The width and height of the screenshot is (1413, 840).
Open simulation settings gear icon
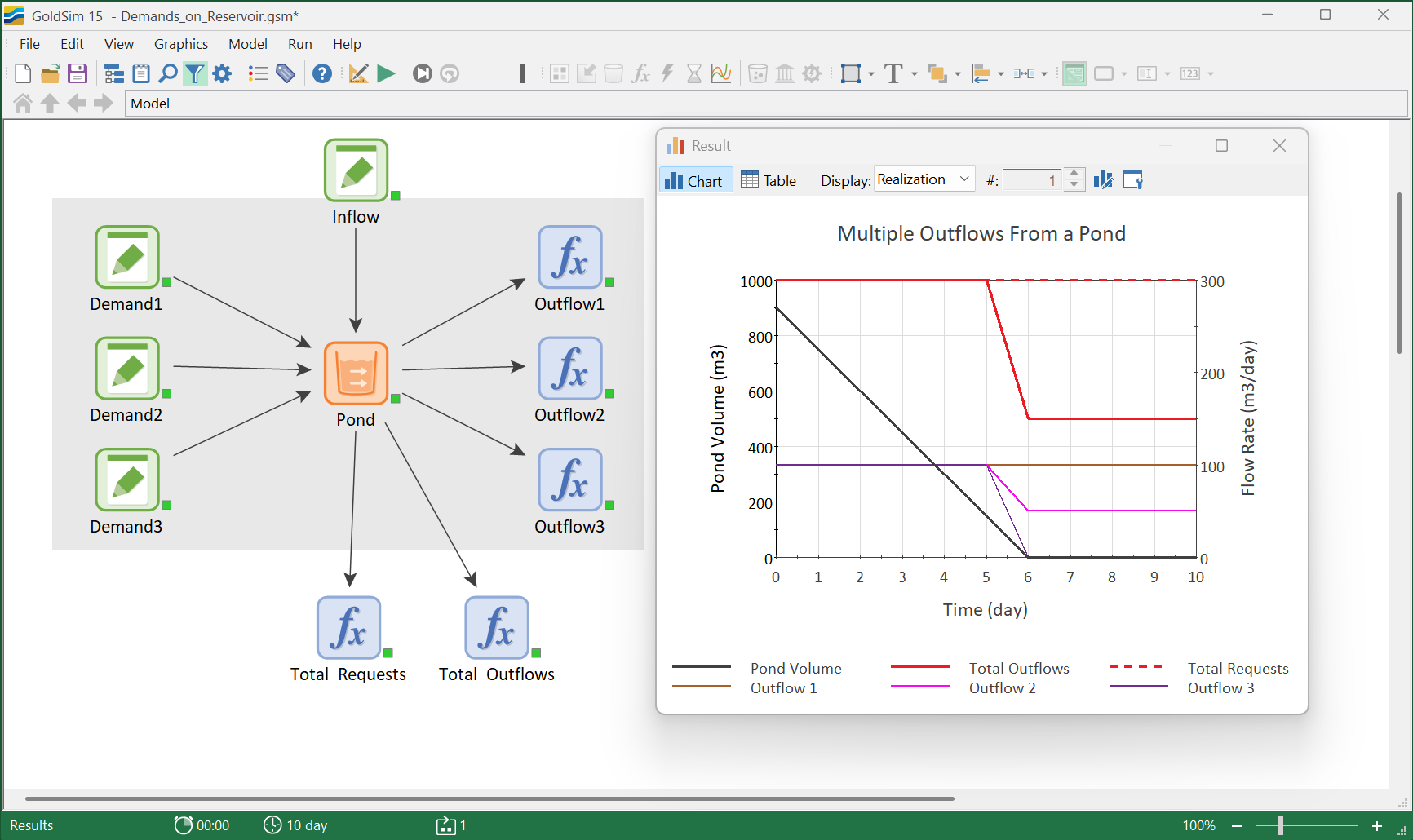(222, 73)
